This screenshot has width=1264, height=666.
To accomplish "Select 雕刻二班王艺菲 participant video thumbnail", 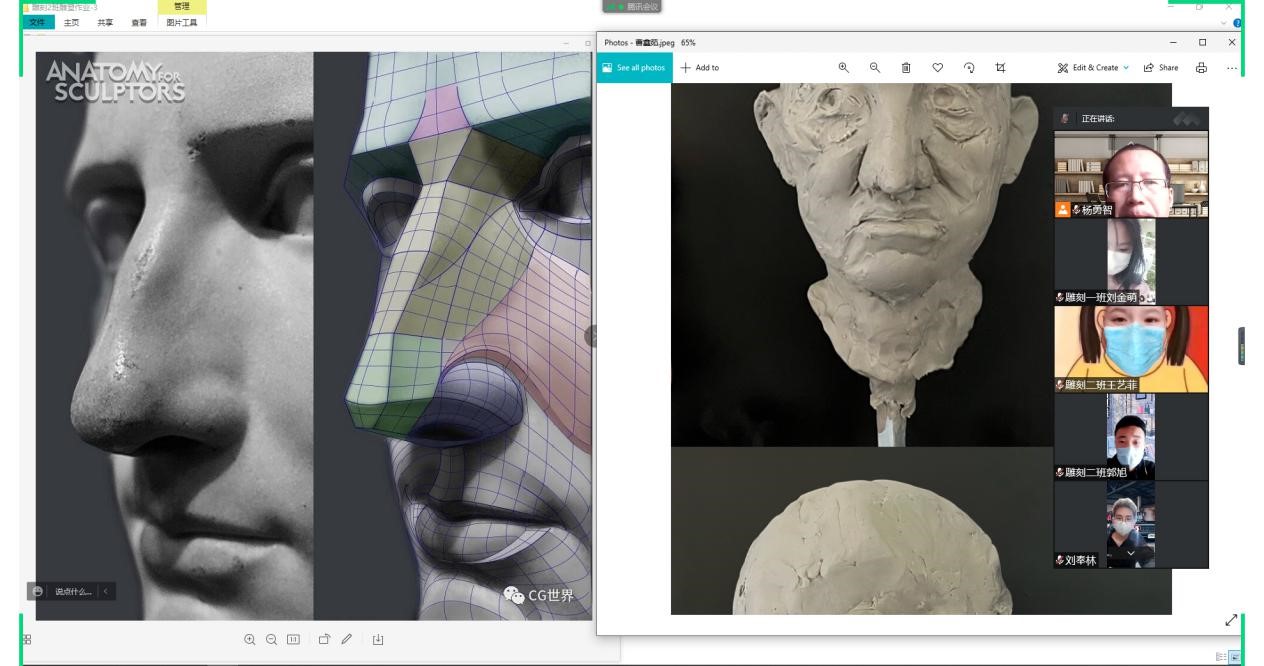I will click(x=1131, y=348).
